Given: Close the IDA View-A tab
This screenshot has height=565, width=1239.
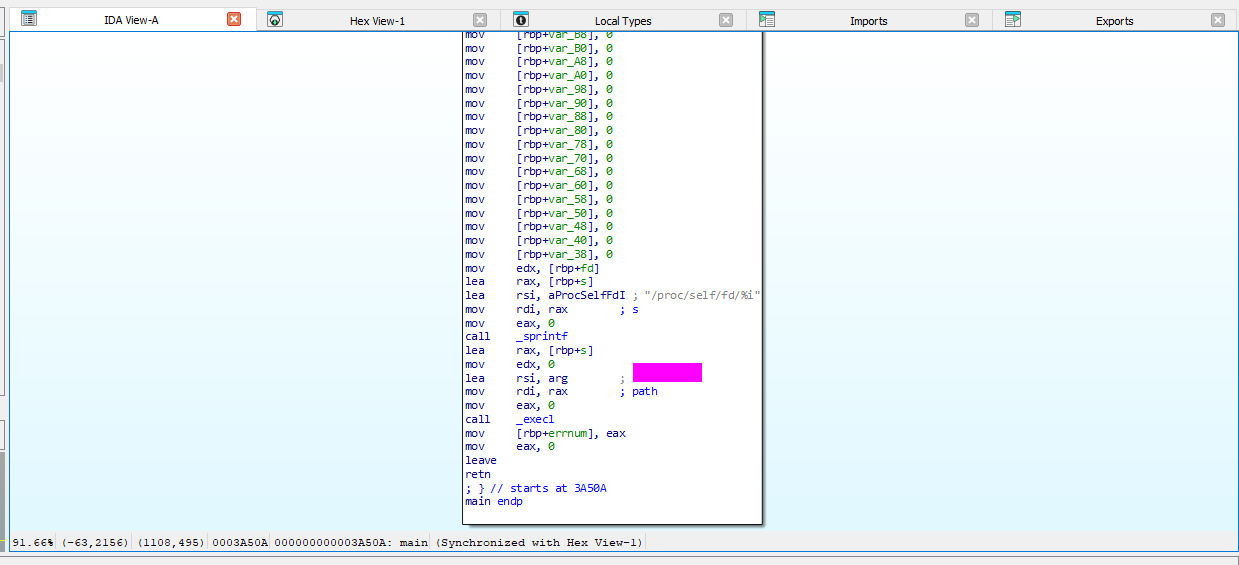Looking at the screenshot, I should click(x=234, y=19).
